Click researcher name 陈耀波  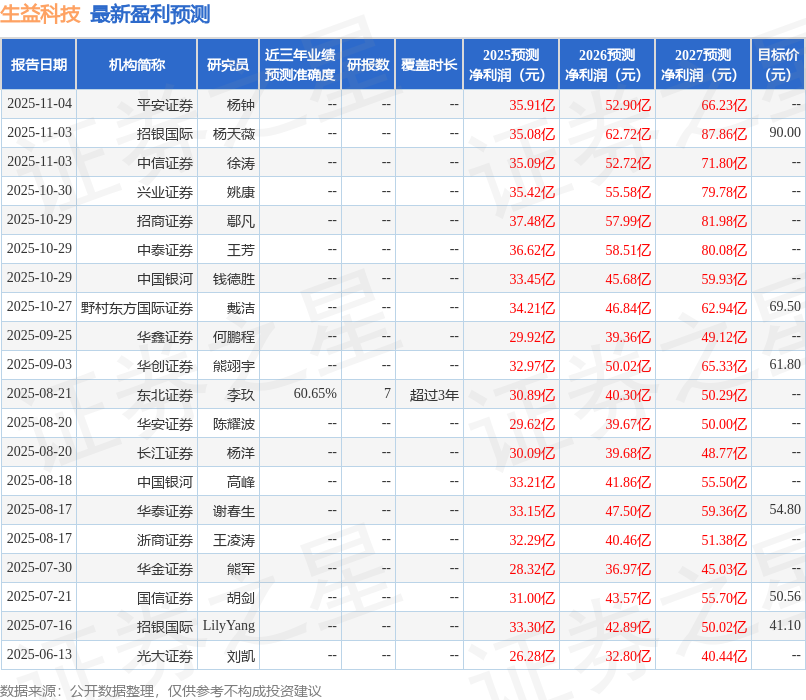pyautogui.click(x=234, y=424)
